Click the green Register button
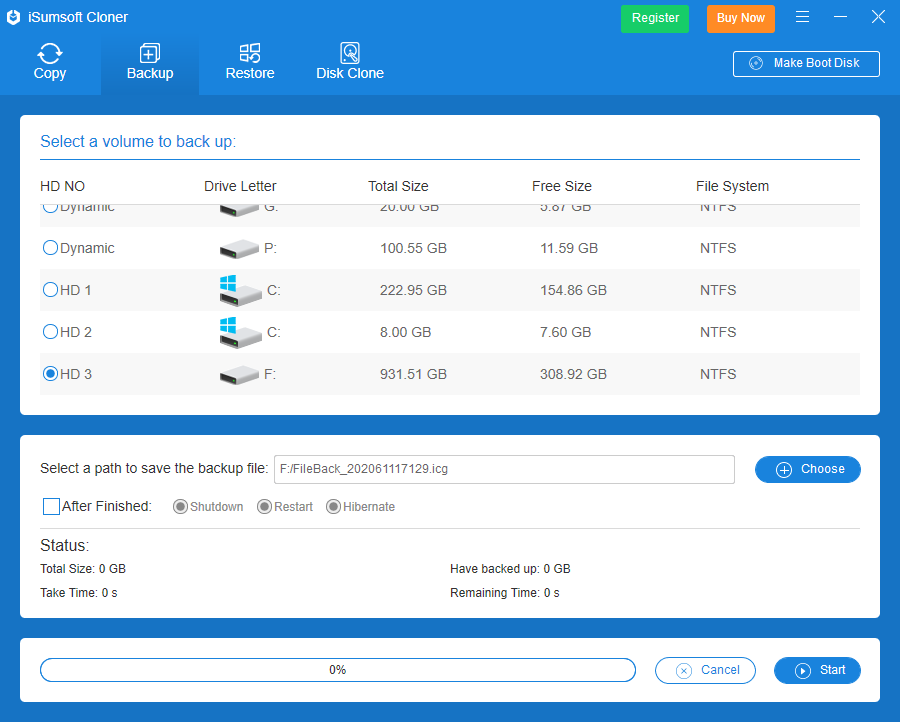This screenshot has width=900, height=722. [x=655, y=18]
